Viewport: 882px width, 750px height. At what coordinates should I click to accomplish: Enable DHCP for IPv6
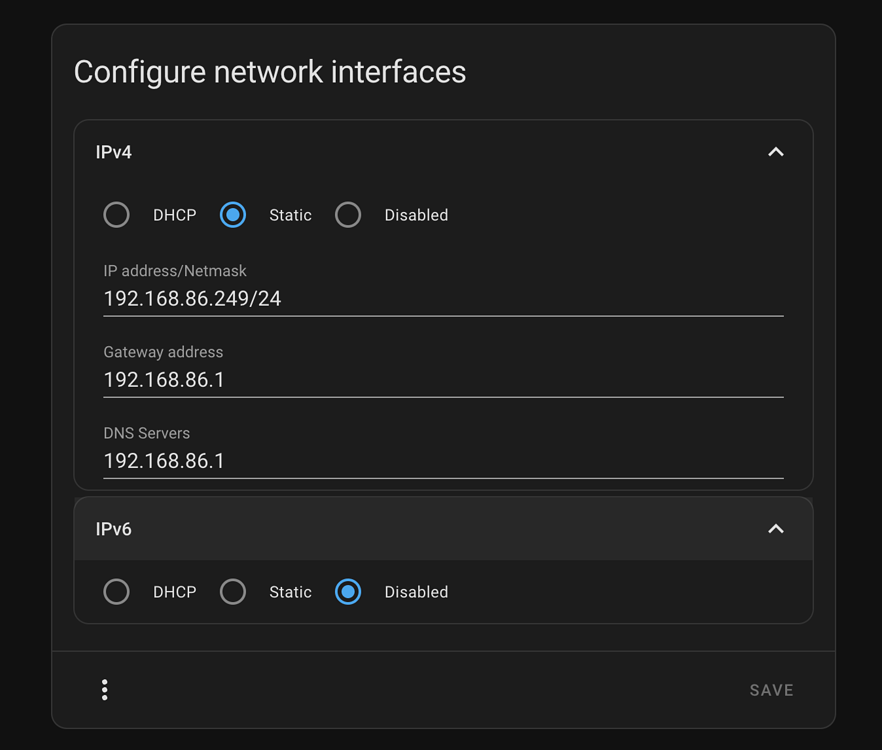click(x=116, y=591)
